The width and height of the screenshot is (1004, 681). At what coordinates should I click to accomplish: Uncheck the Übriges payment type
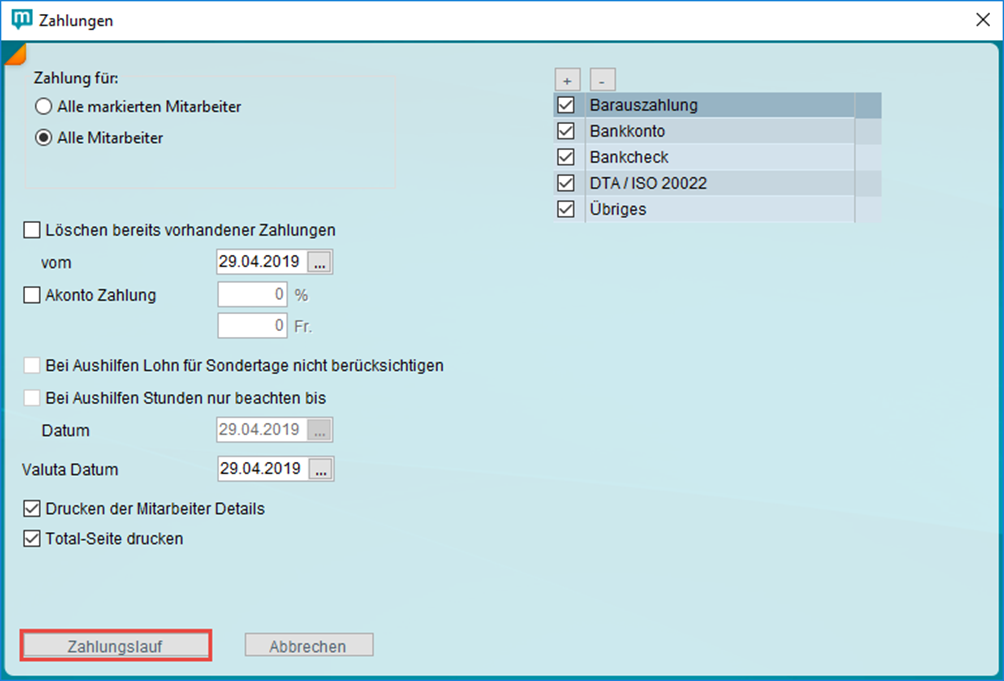(x=566, y=209)
